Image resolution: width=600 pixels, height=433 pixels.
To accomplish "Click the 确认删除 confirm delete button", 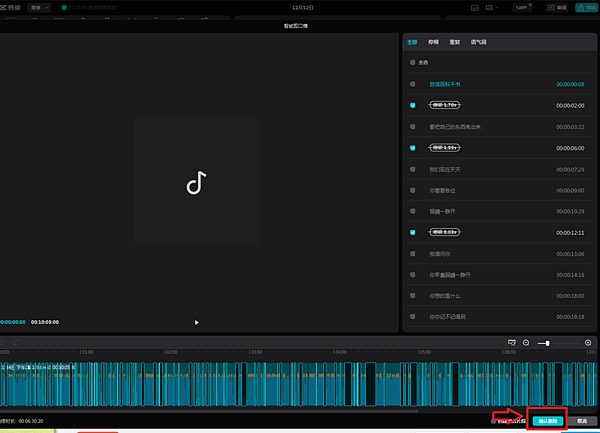I will coord(546,421).
